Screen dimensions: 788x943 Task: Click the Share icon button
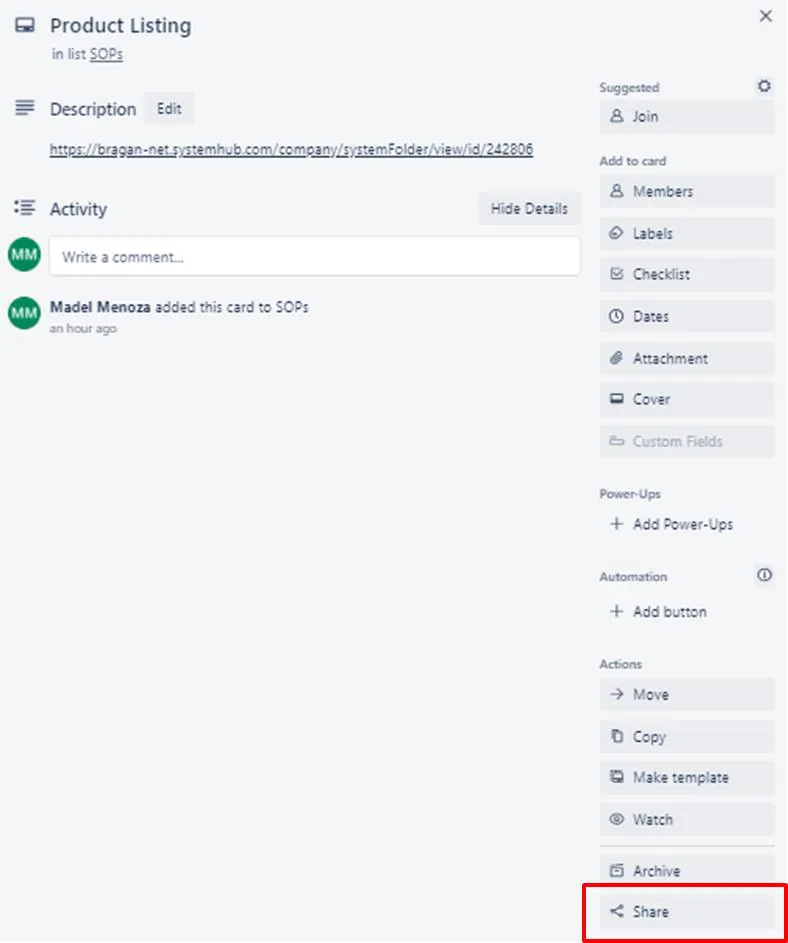pos(687,912)
